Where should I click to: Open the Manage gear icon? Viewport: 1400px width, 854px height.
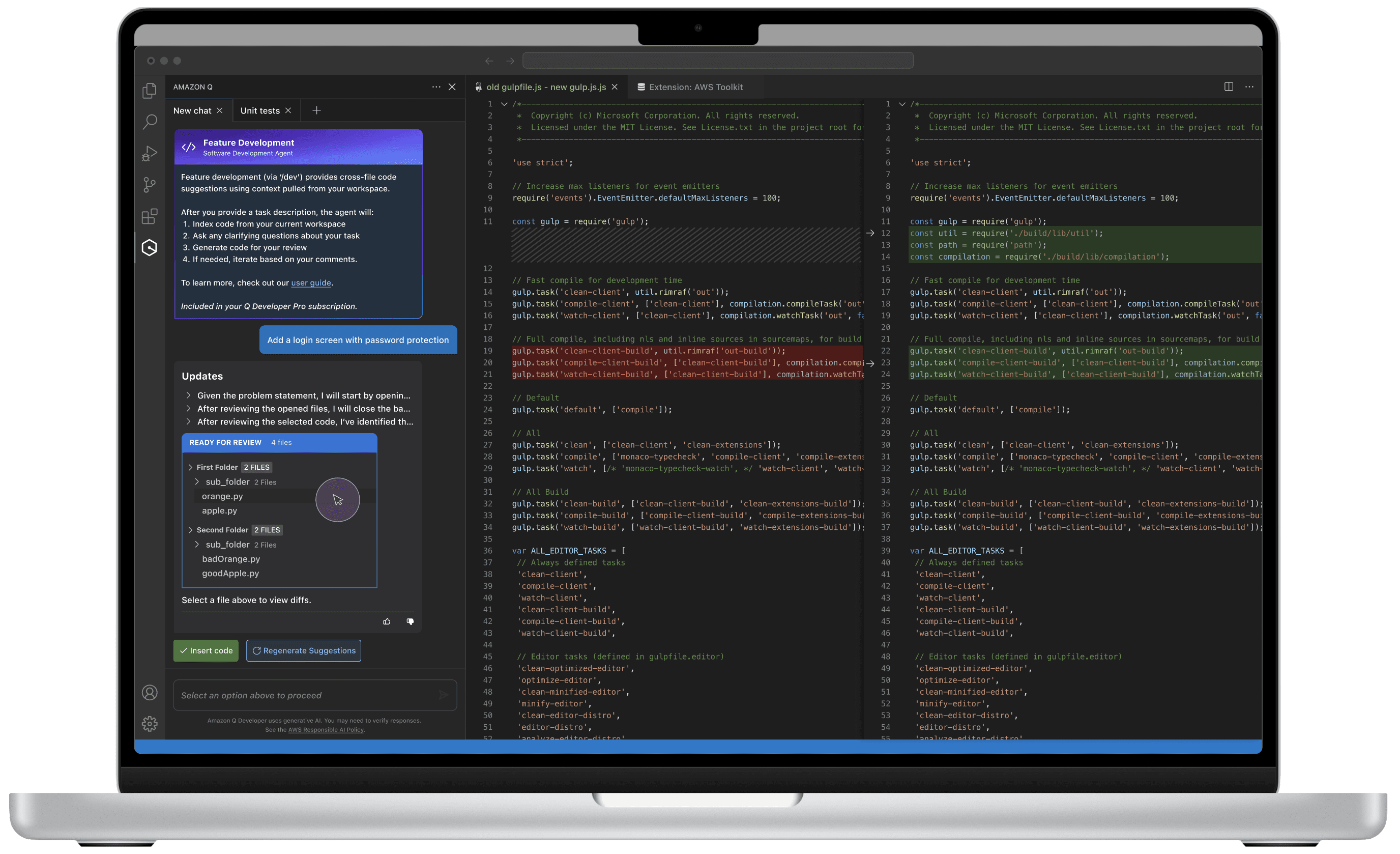click(x=150, y=724)
